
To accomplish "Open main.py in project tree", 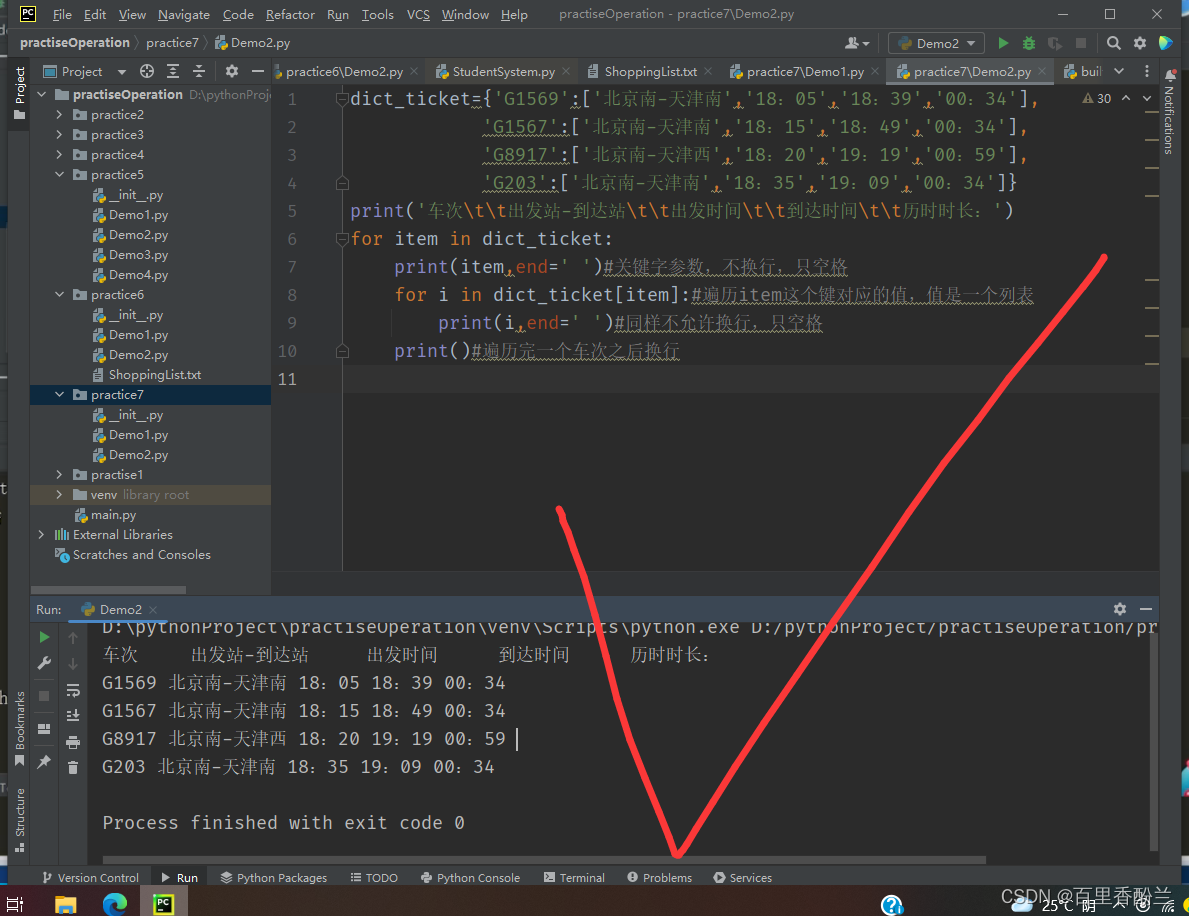I will (113, 515).
